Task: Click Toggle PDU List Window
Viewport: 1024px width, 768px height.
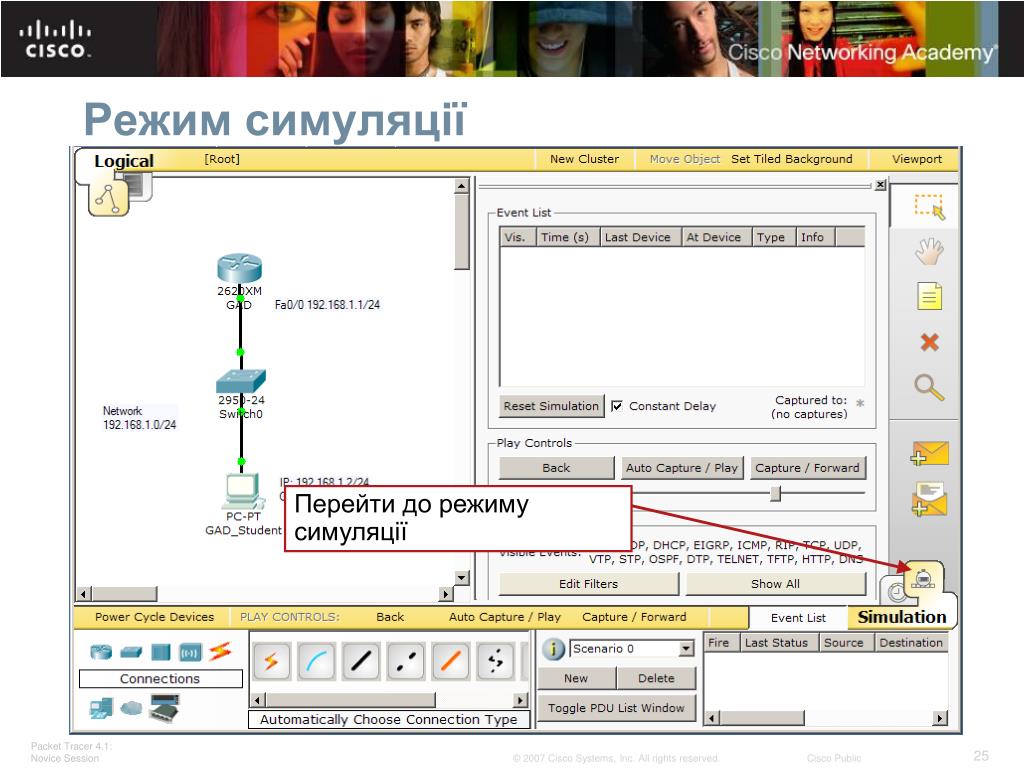Action: [x=616, y=708]
